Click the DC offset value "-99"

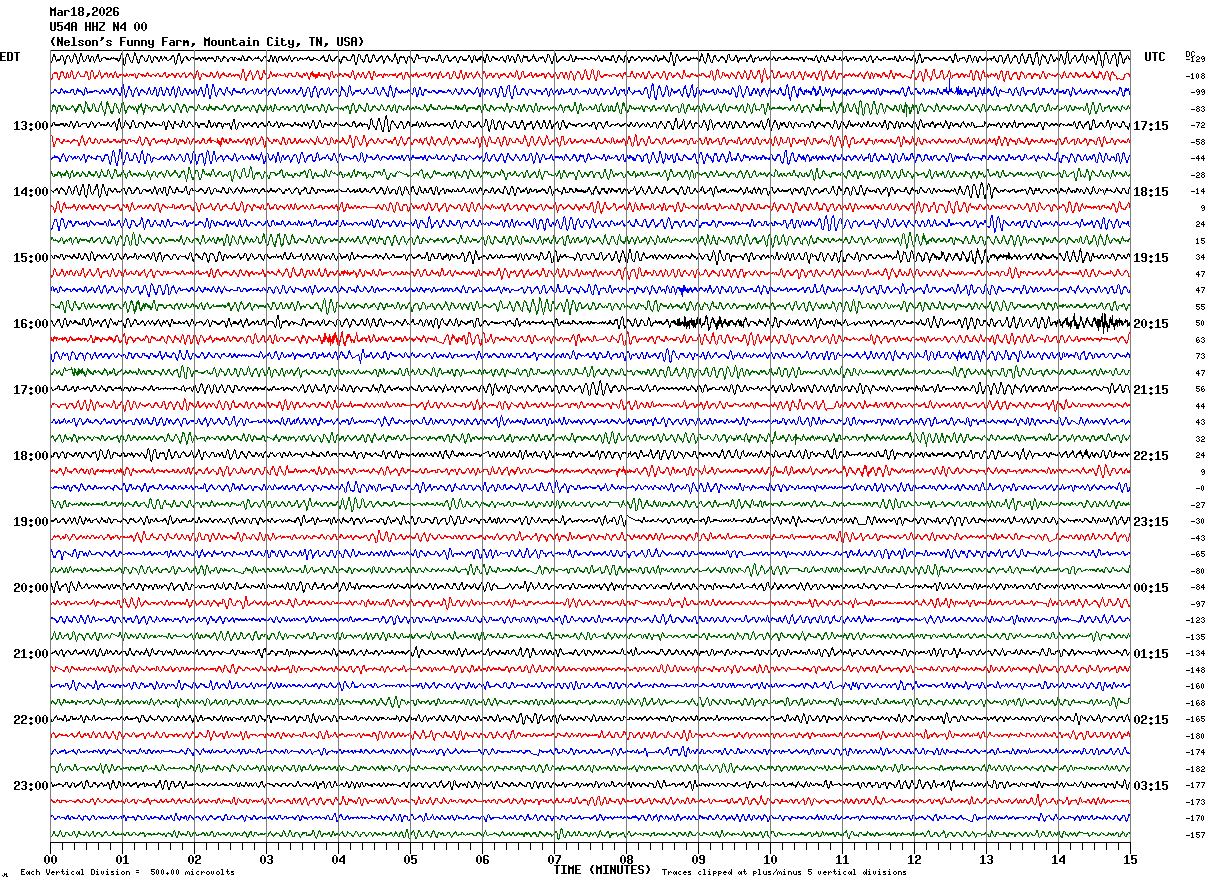[x=1197, y=92]
